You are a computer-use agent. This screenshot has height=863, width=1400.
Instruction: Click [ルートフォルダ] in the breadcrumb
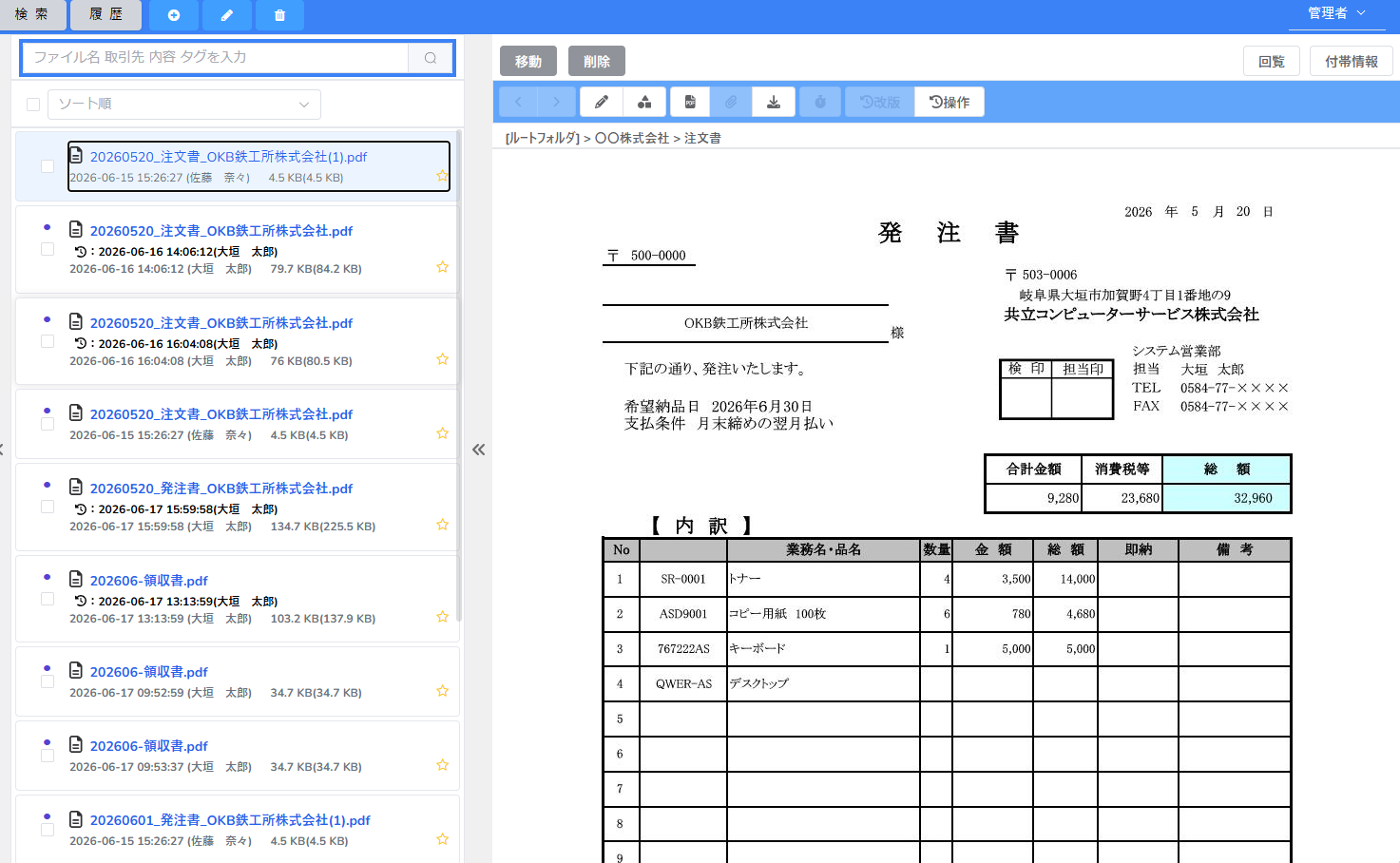click(x=543, y=139)
